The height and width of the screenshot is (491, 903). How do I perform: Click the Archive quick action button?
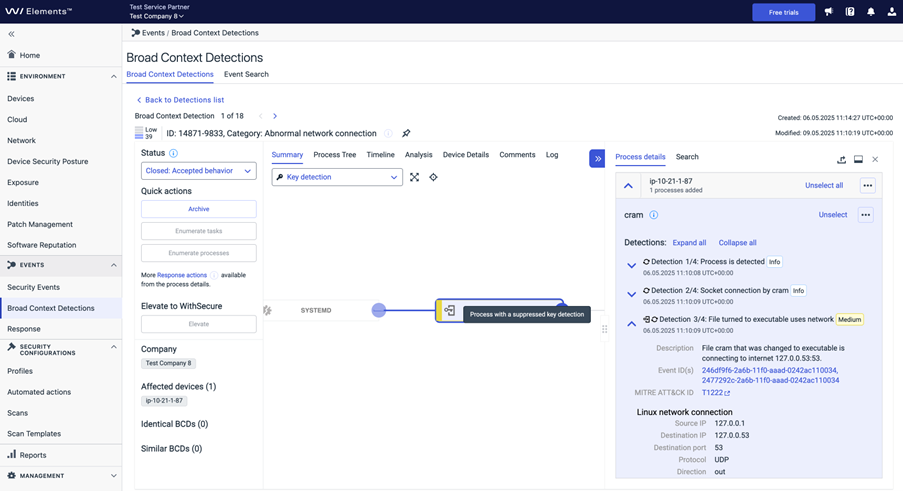(x=199, y=209)
